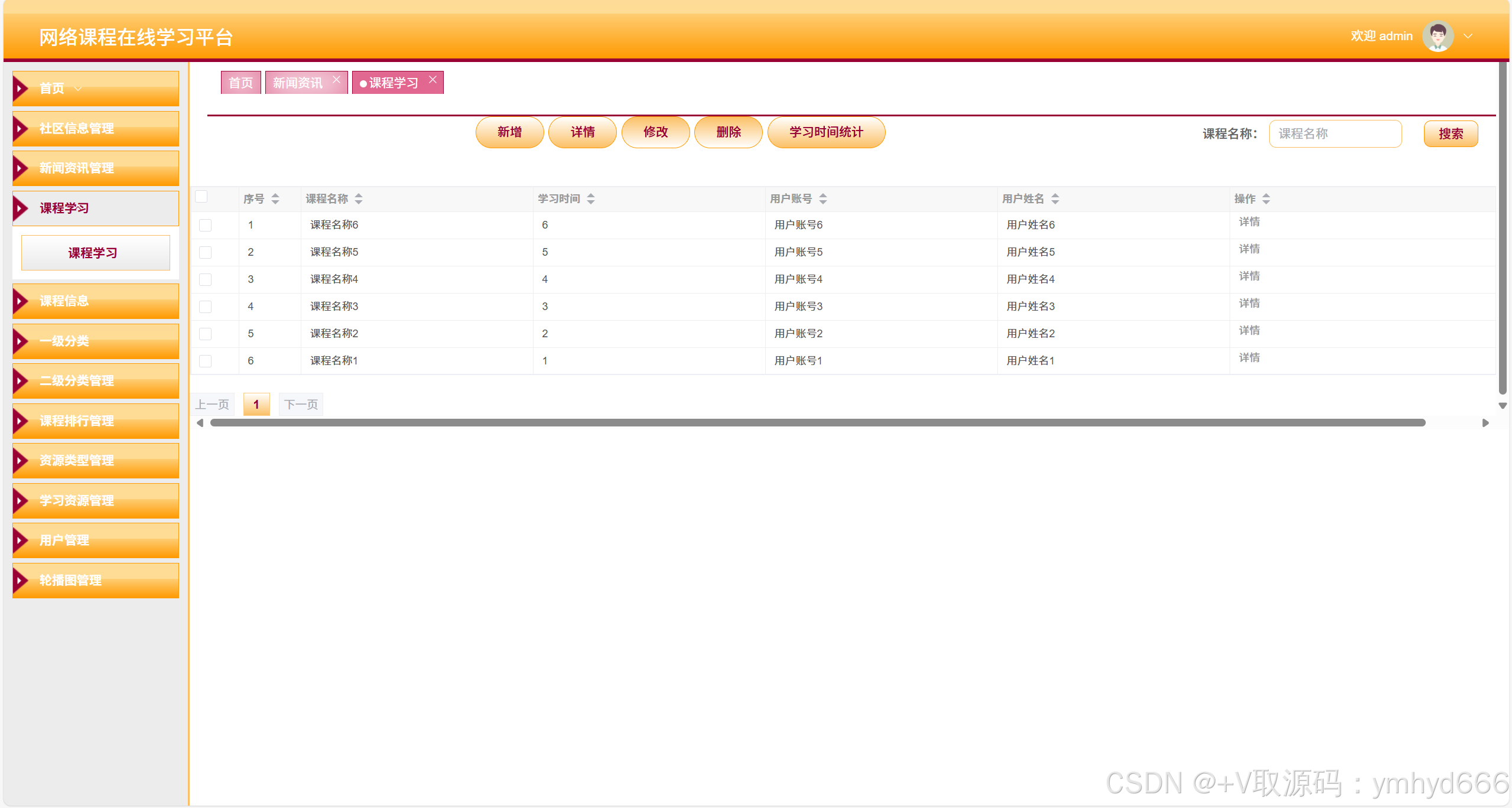1512x808 pixels.
Task: Click the 搜索 button
Action: pyautogui.click(x=1450, y=134)
